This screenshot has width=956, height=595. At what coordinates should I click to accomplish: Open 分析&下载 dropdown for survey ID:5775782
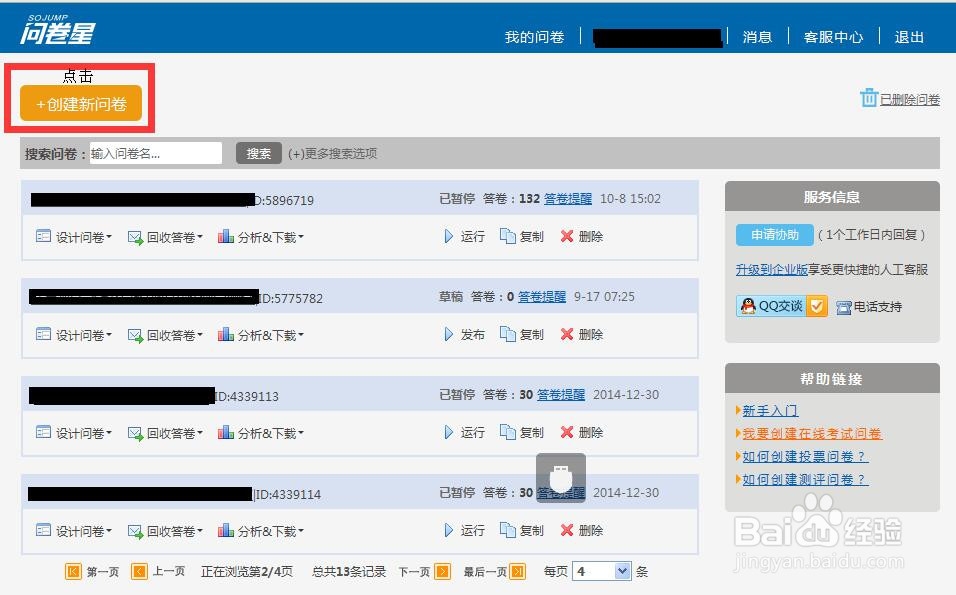coord(261,335)
